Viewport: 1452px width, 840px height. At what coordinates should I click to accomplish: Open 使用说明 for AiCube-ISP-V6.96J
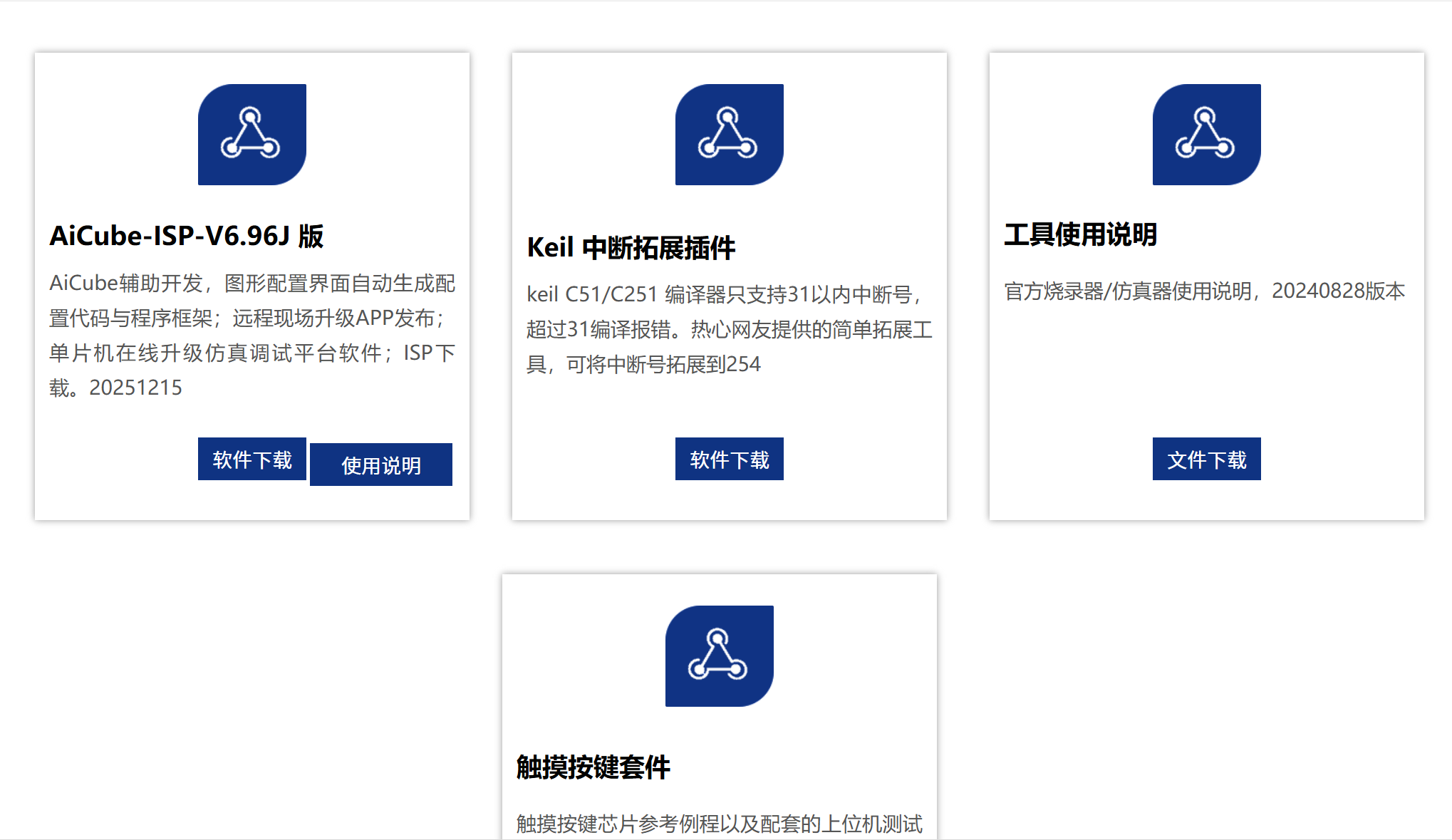380,465
